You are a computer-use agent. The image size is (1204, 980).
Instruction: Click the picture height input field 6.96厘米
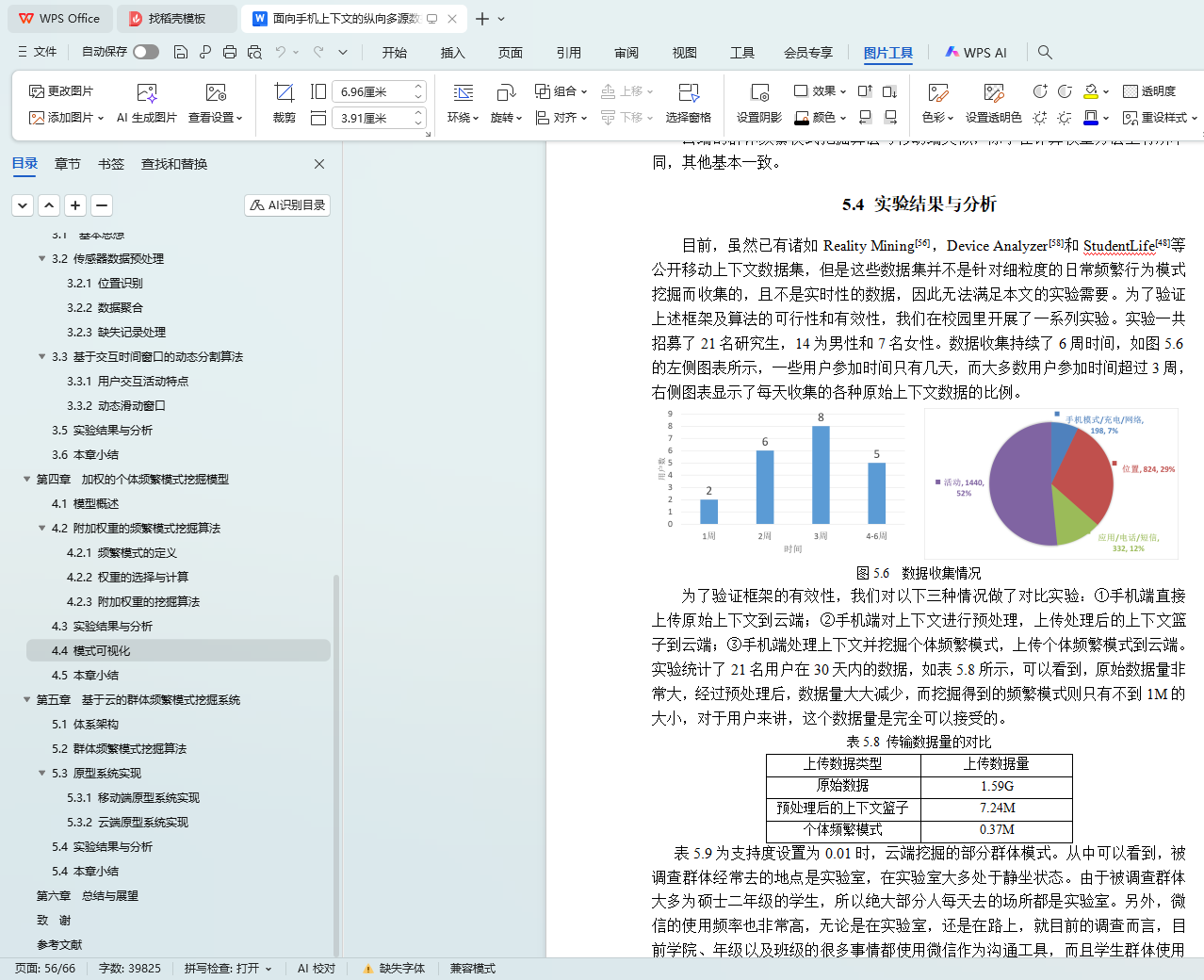click(x=372, y=91)
